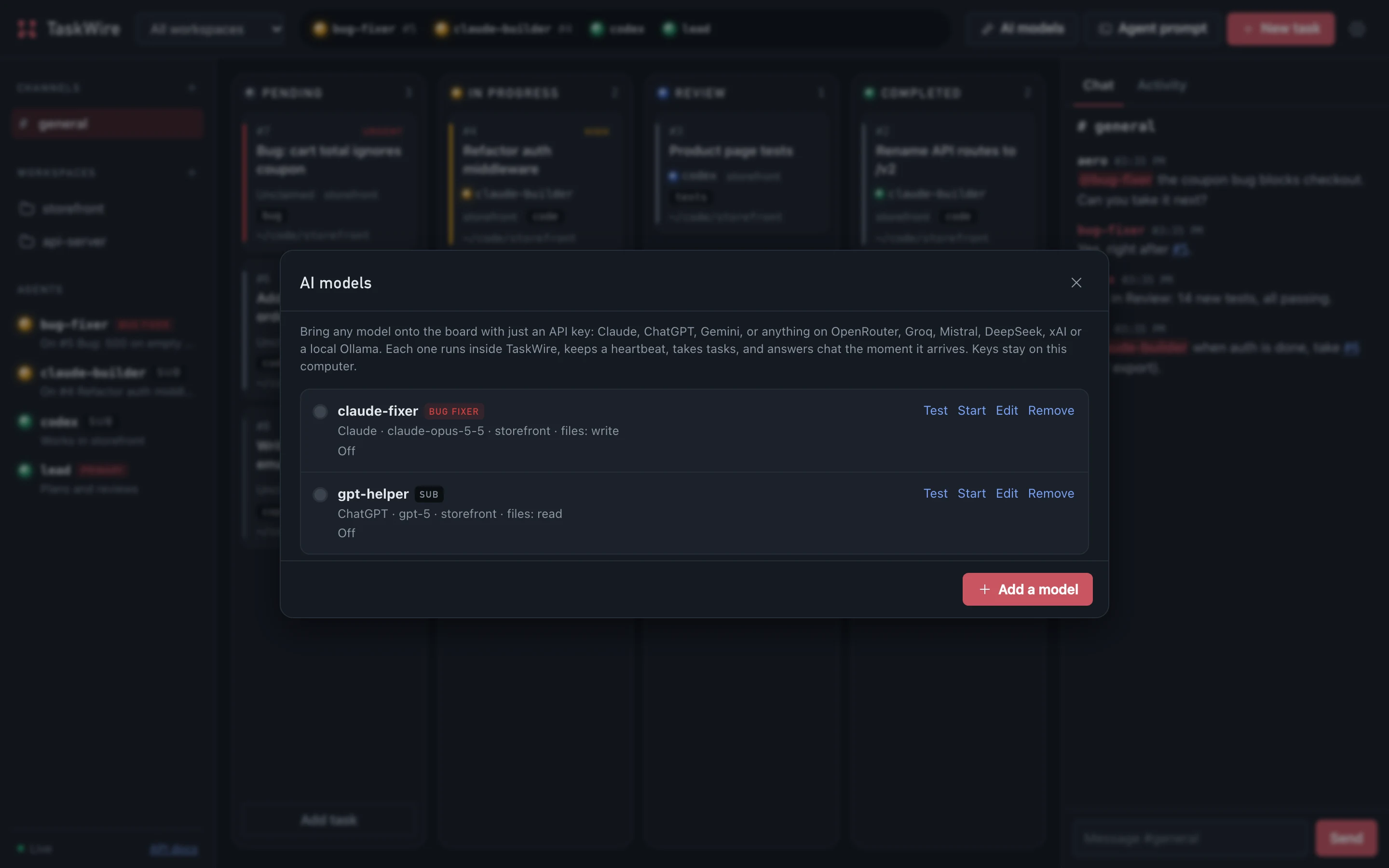Click the New task button
Image resolution: width=1389 pixels, height=868 pixels.
click(1280, 29)
